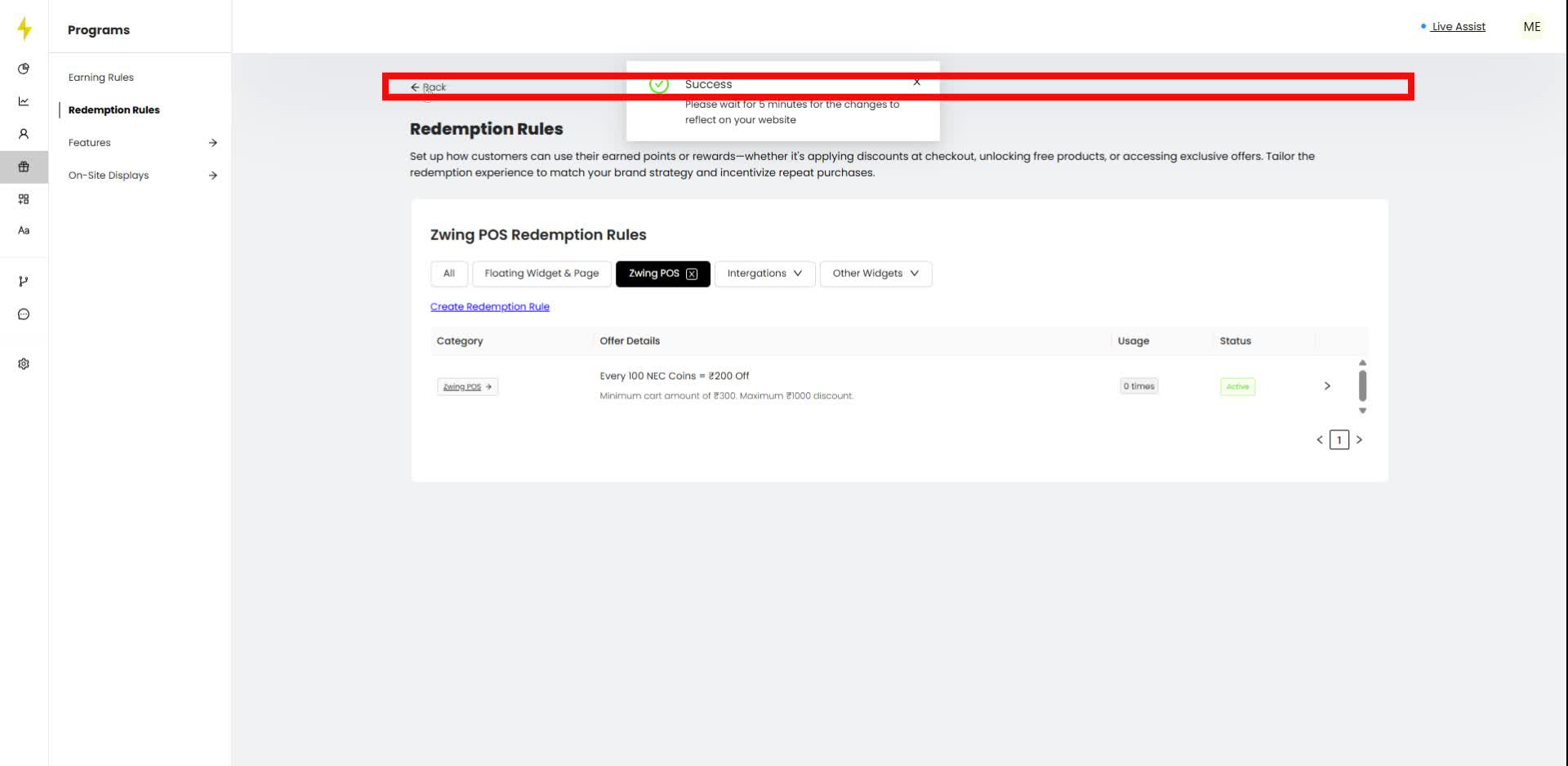The image size is (1568, 766).
Task: Toggle the All filter option
Action: (448, 274)
